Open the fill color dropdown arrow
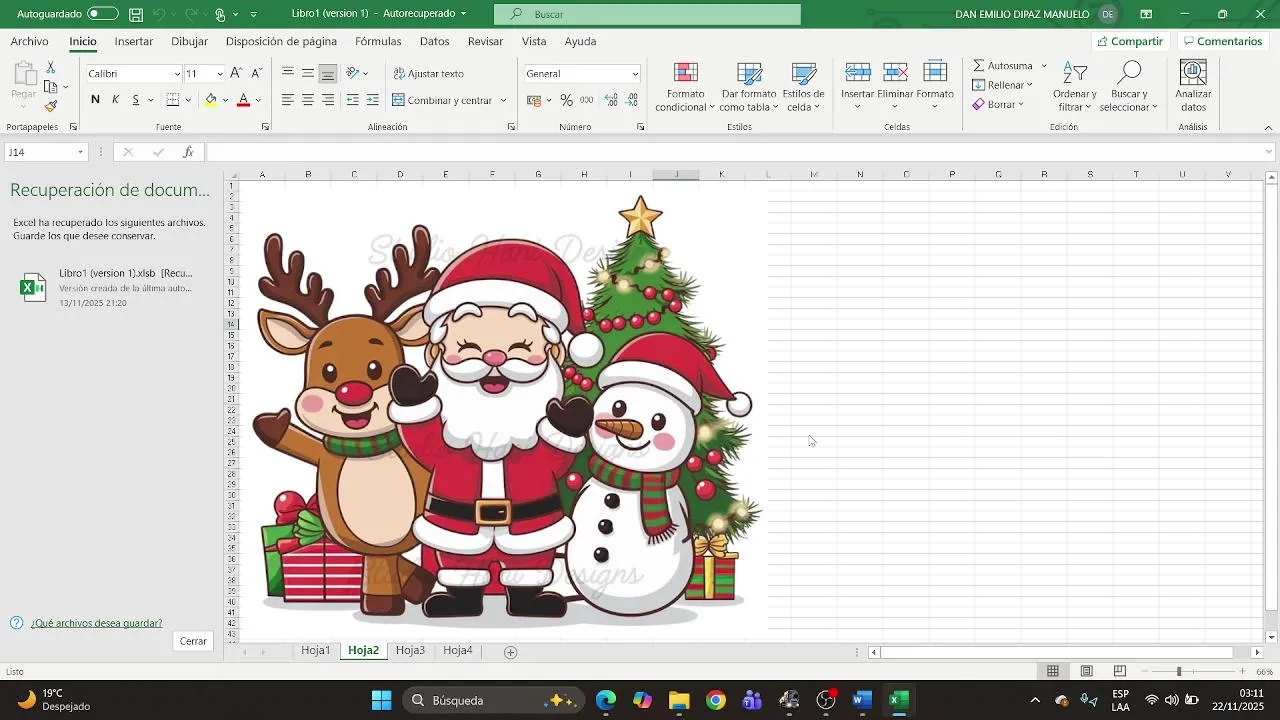 coord(225,100)
